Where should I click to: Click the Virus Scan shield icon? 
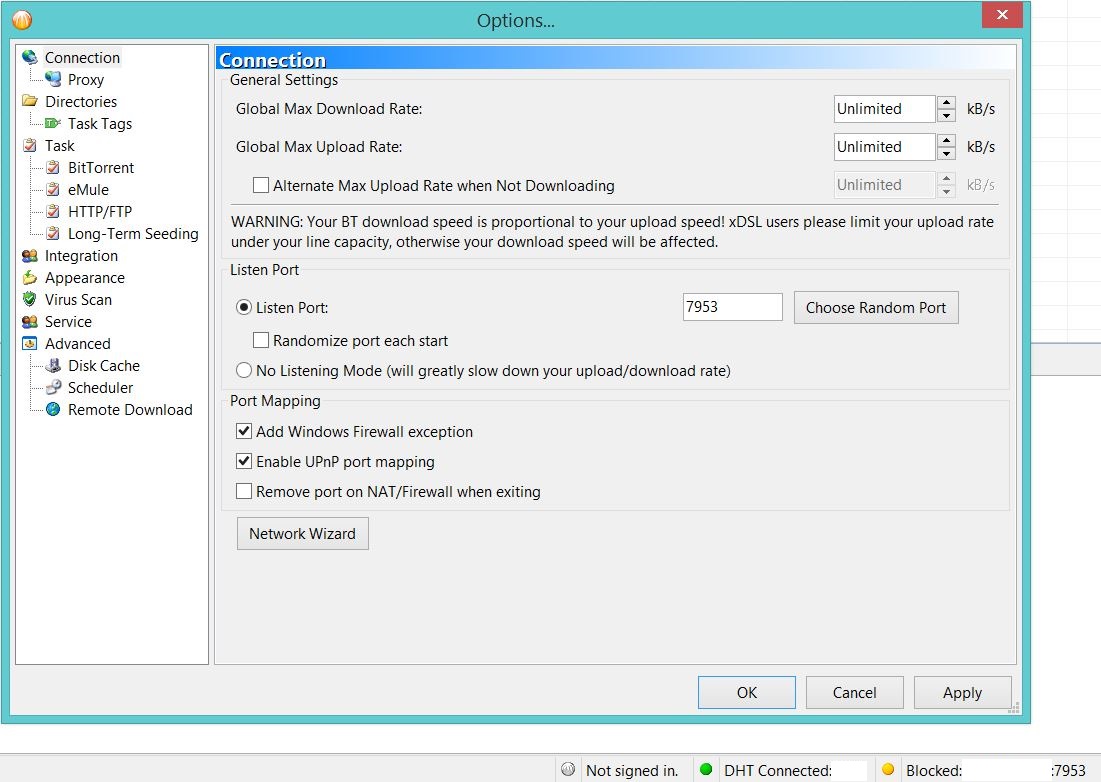[29, 300]
